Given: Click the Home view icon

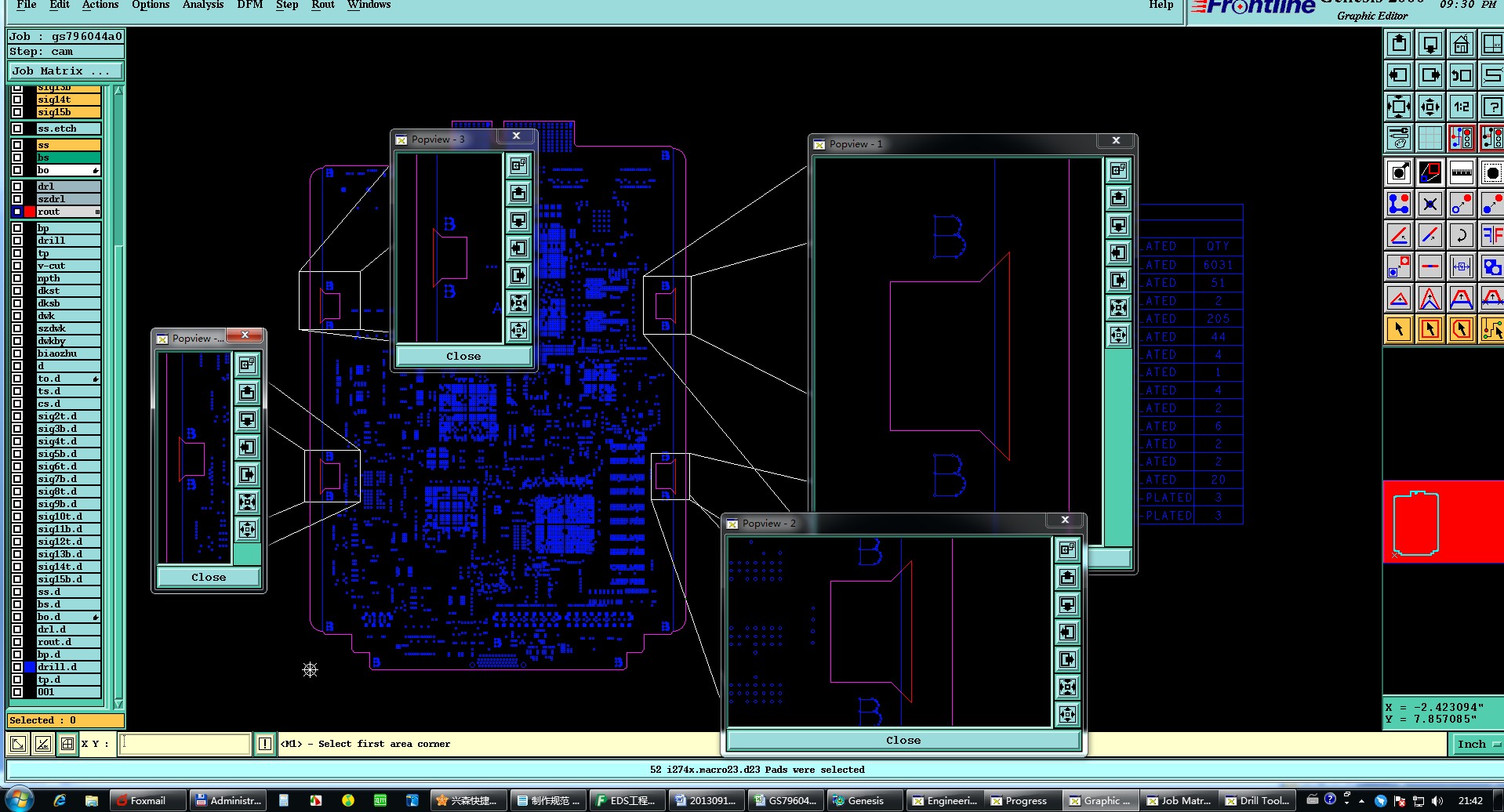Looking at the screenshot, I should (1461, 44).
